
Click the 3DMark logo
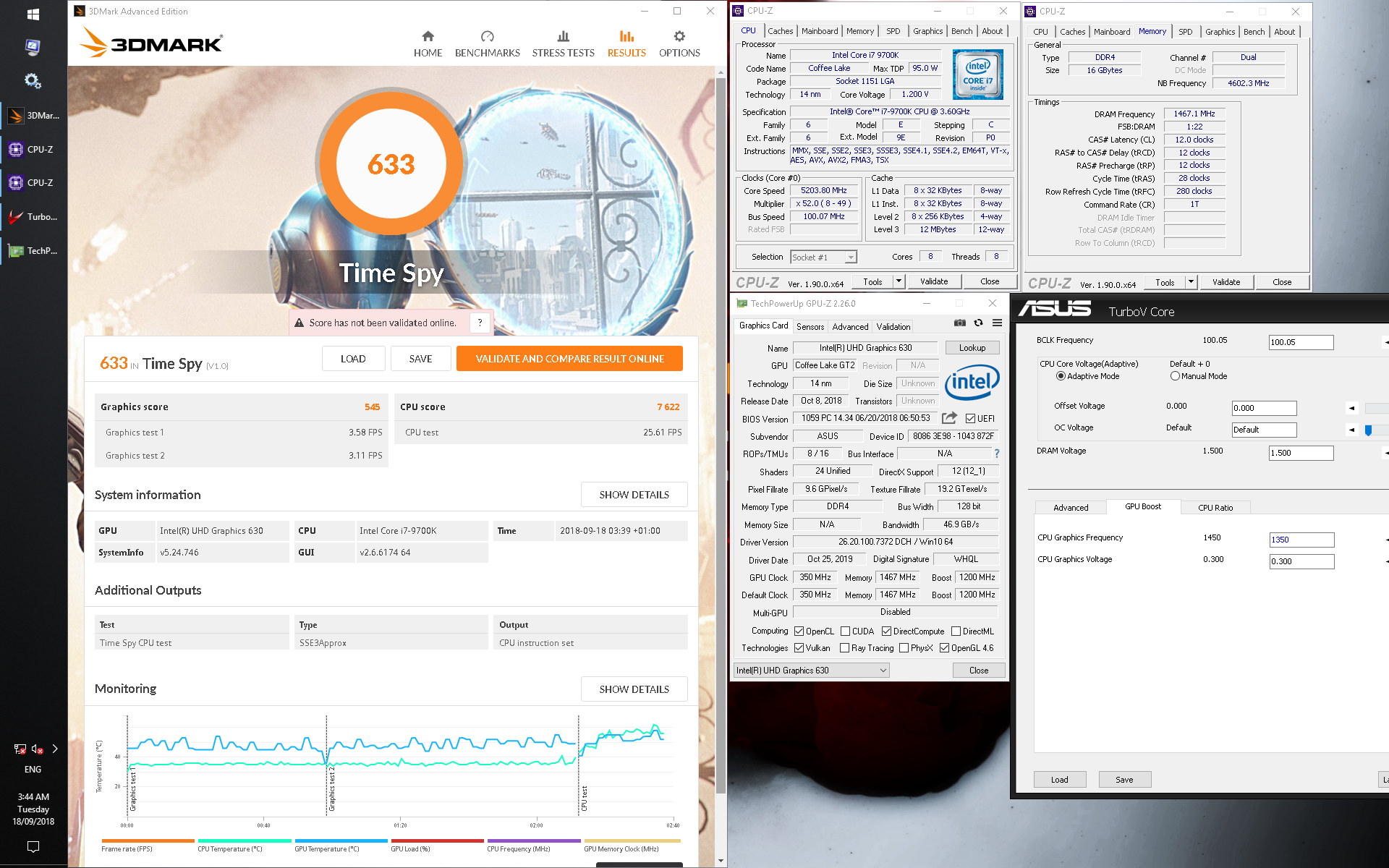[x=152, y=43]
